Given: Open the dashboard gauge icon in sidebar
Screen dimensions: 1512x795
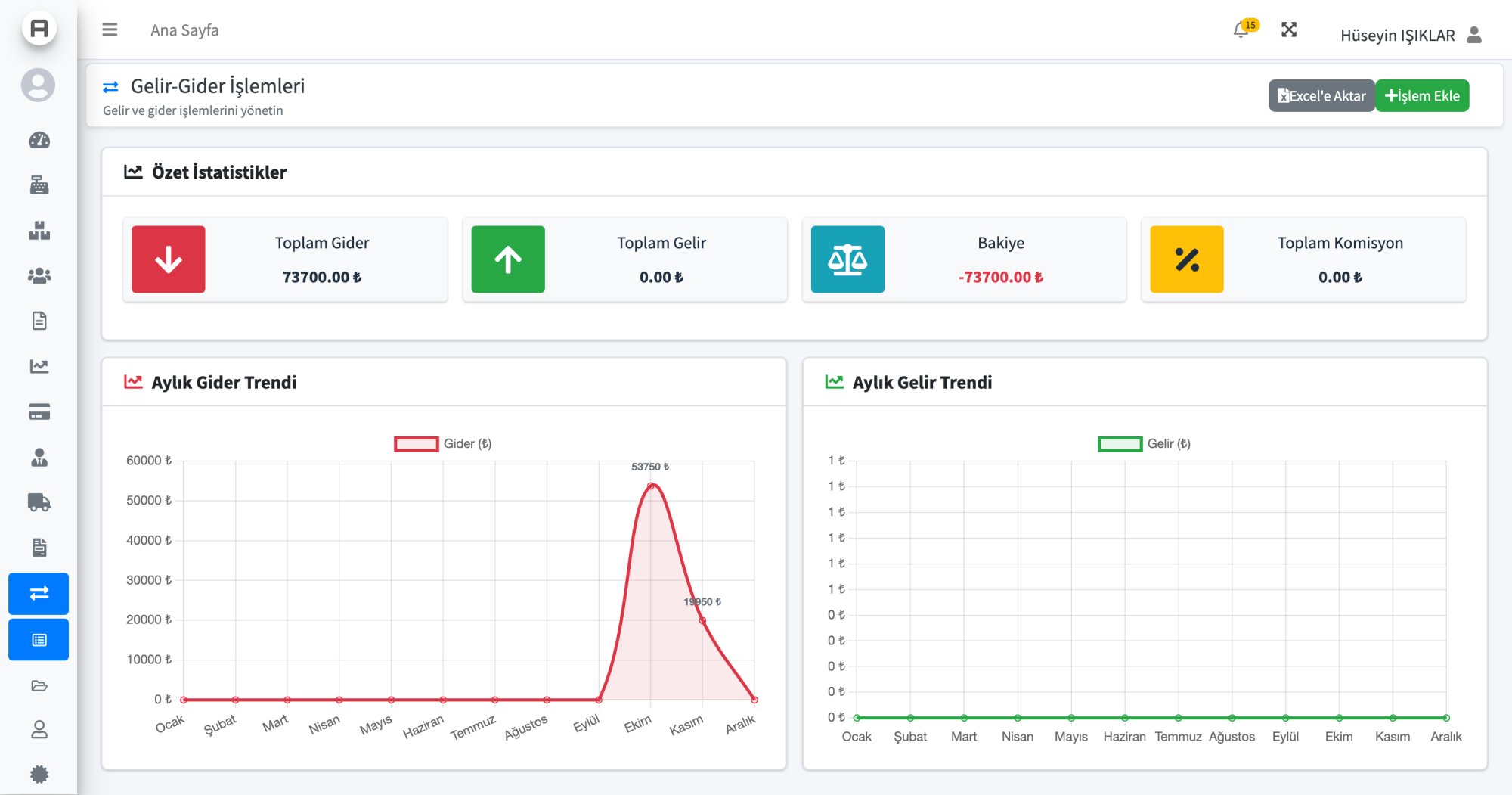Looking at the screenshot, I should tap(39, 140).
